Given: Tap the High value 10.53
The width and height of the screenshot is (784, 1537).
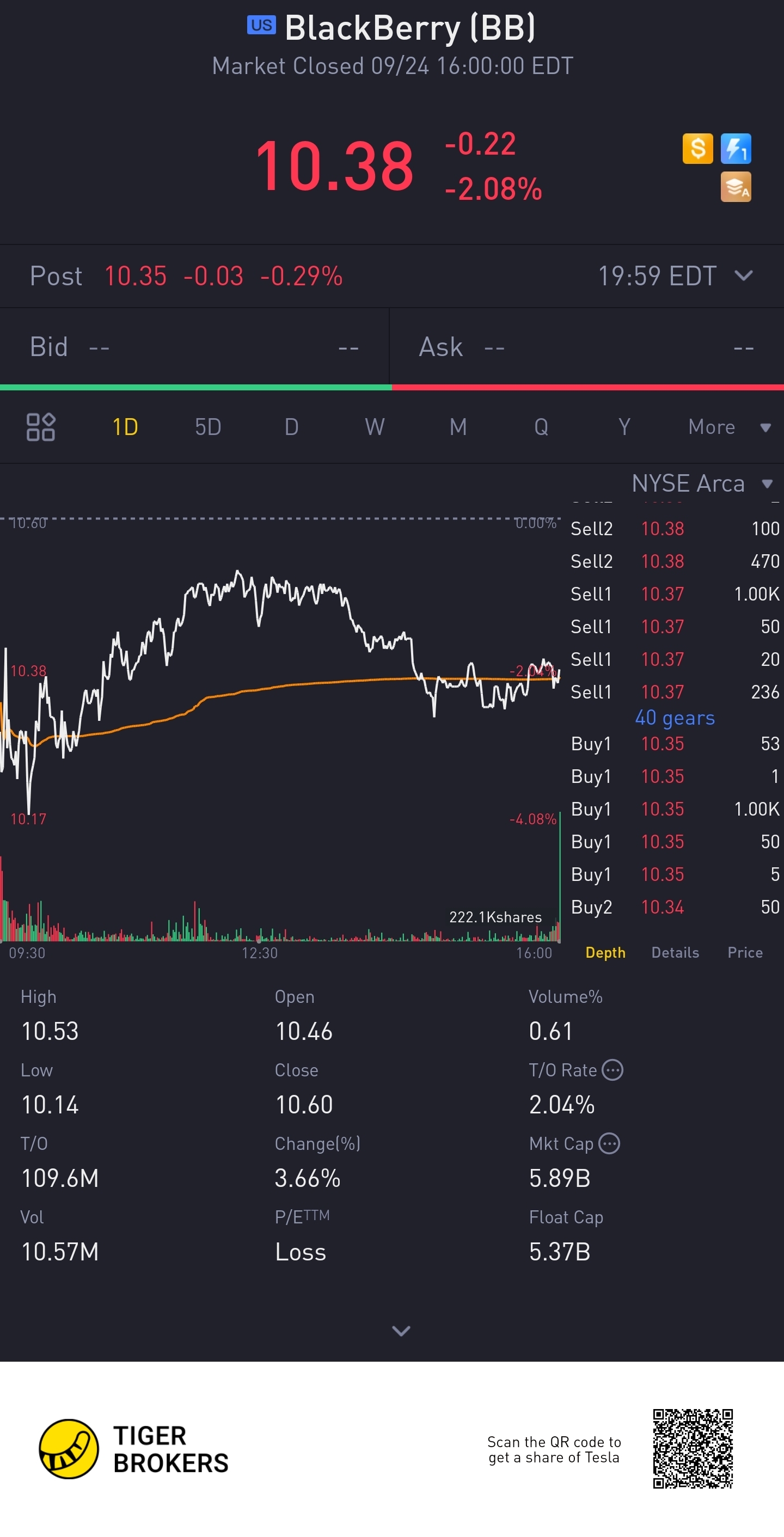Looking at the screenshot, I should (x=50, y=1032).
